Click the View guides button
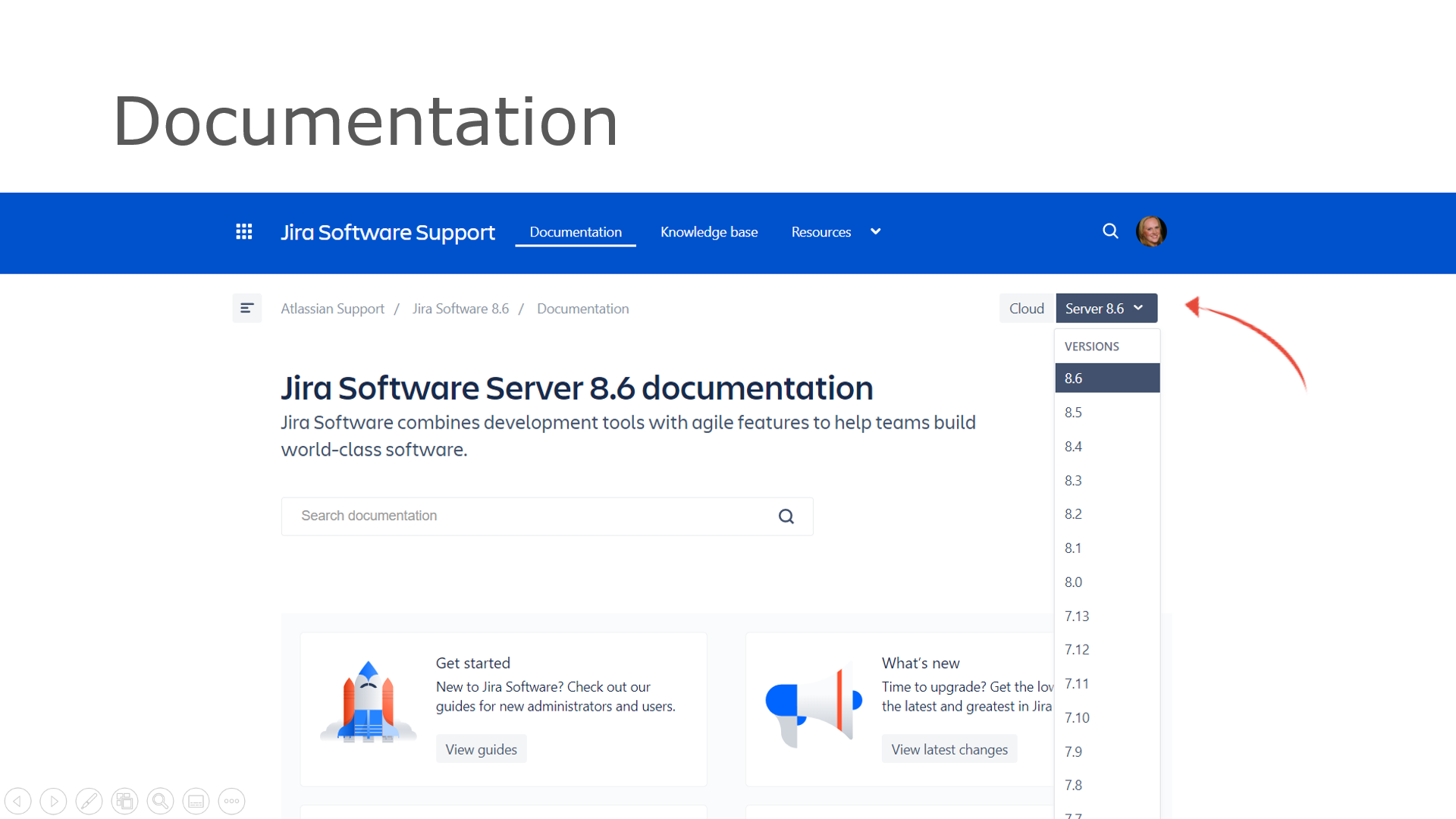 pos(481,749)
